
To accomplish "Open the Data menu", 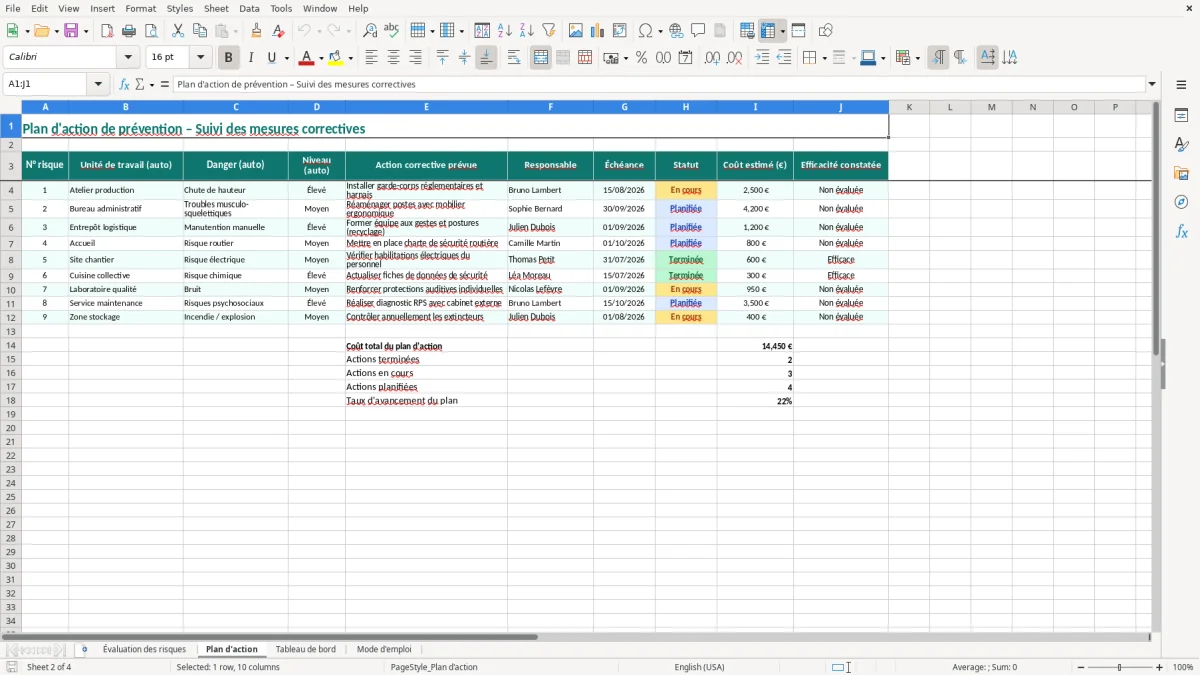I will (x=249, y=8).
